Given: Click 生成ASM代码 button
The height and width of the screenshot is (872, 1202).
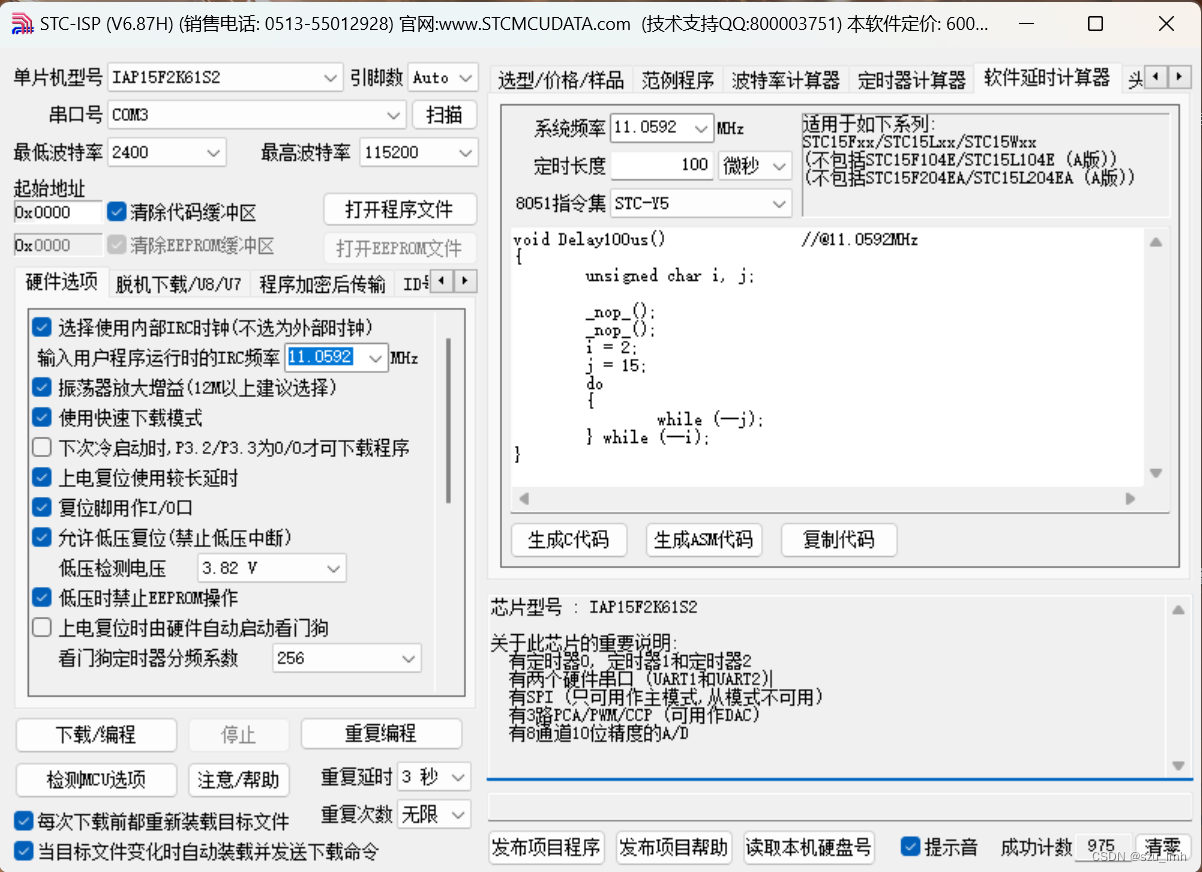Looking at the screenshot, I should (703, 540).
